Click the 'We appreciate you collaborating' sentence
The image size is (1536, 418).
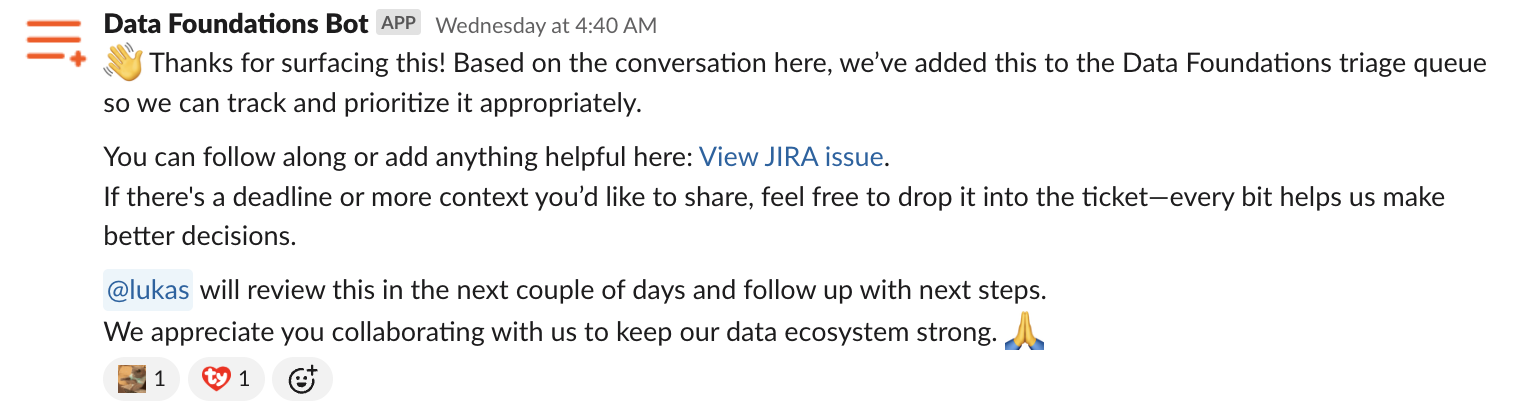[550, 331]
